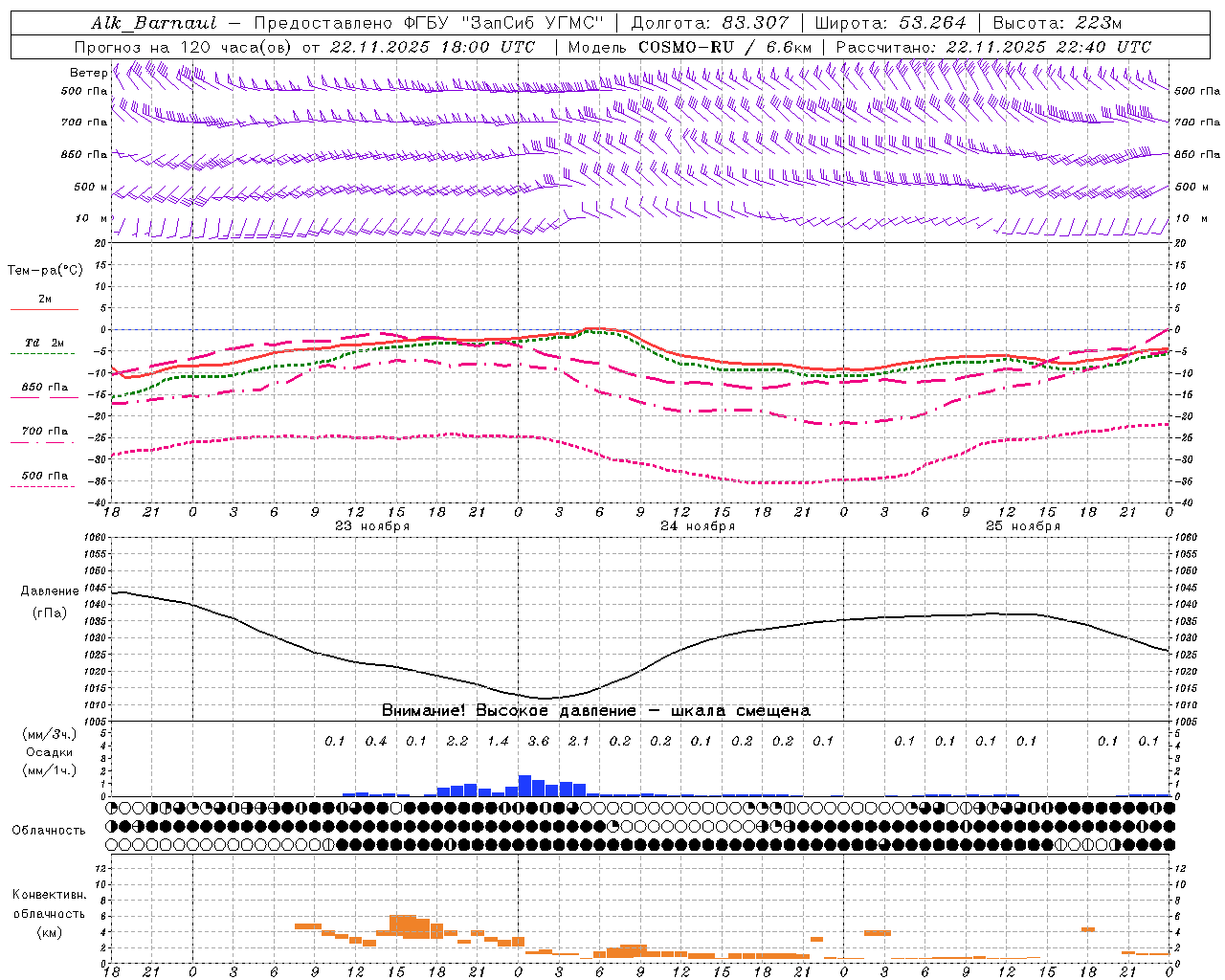Click the Давление pressure panel label
The image size is (1225, 980).
tap(50, 591)
